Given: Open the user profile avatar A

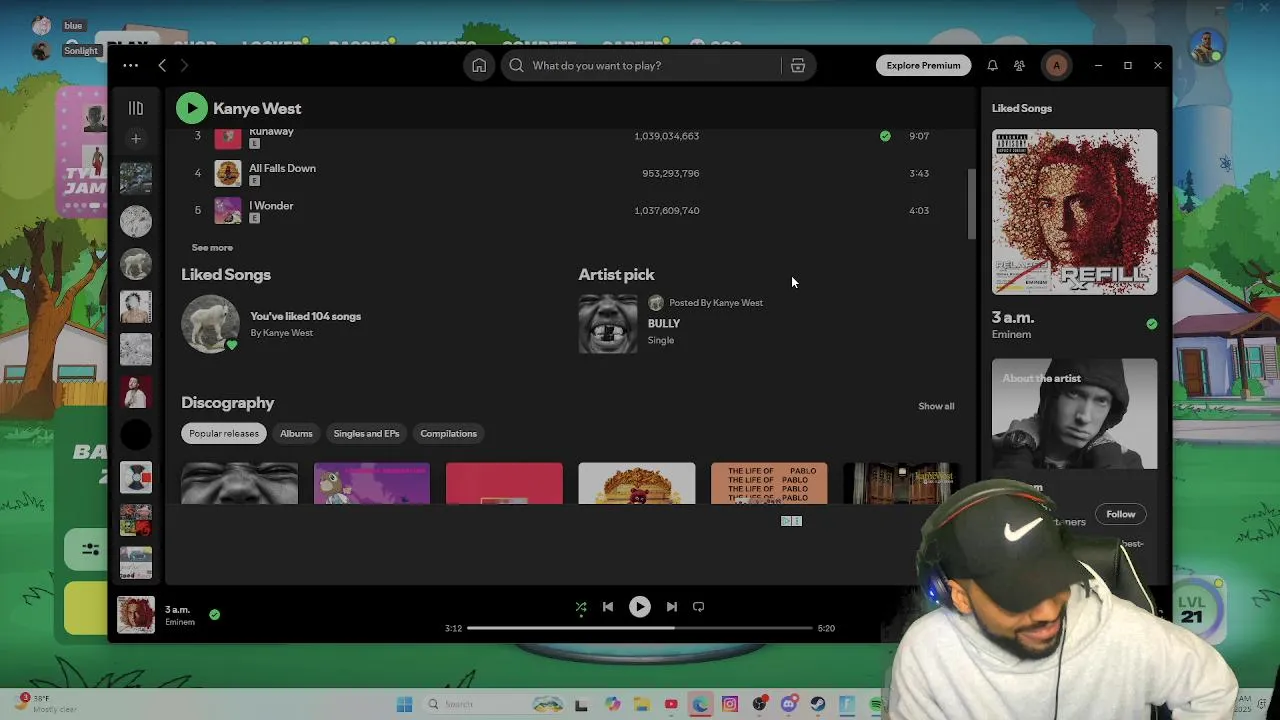Looking at the screenshot, I should pyautogui.click(x=1056, y=65).
